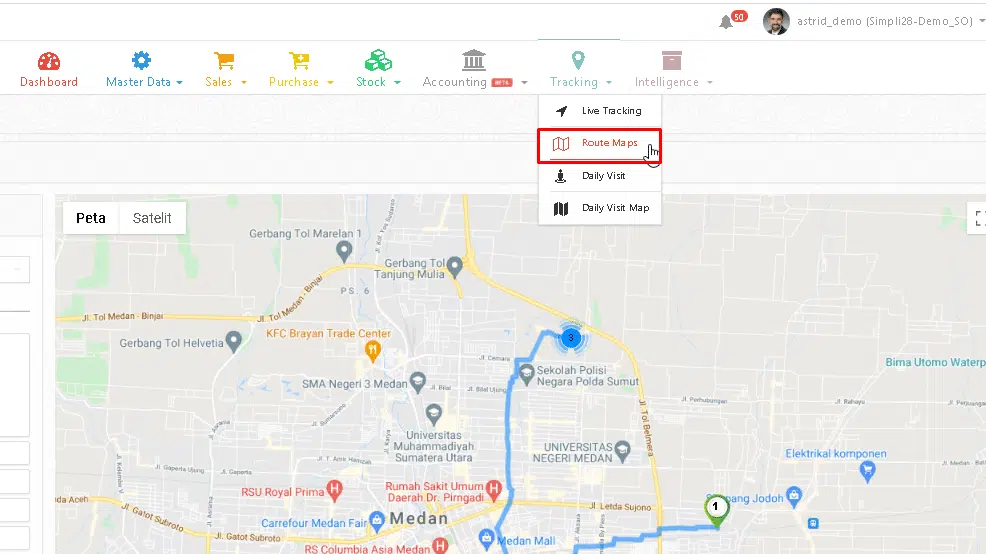986x554 pixels.
Task: Expand Sales dropdown arrow
Action: tap(243, 82)
